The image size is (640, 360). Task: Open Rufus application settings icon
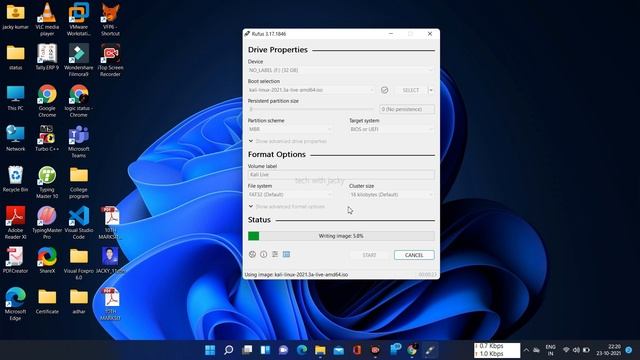[x=275, y=254]
